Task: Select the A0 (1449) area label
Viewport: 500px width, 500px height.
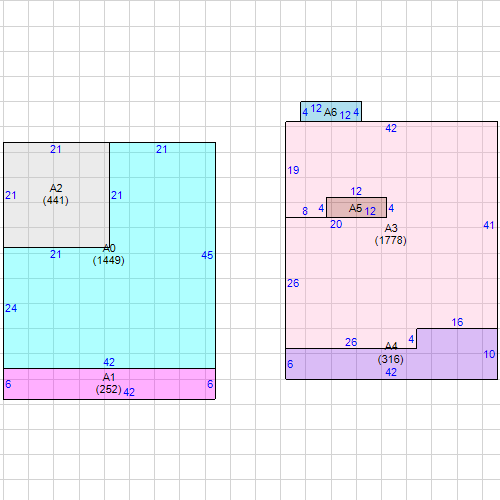Action: tap(109, 254)
